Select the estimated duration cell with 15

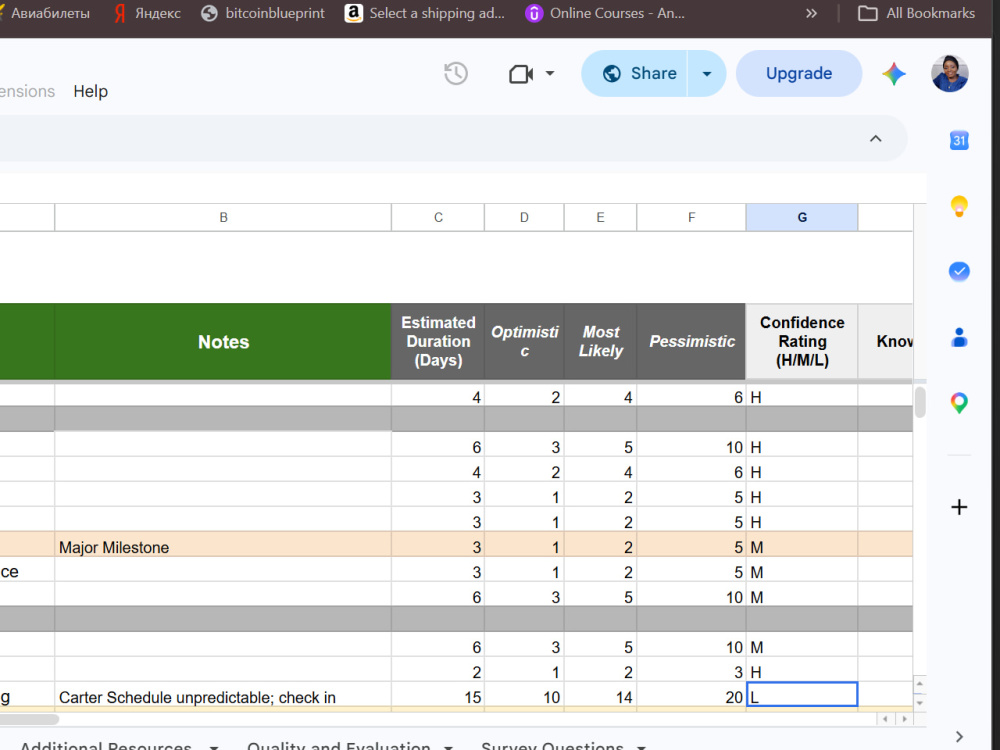pyautogui.click(x=438, y=697)
